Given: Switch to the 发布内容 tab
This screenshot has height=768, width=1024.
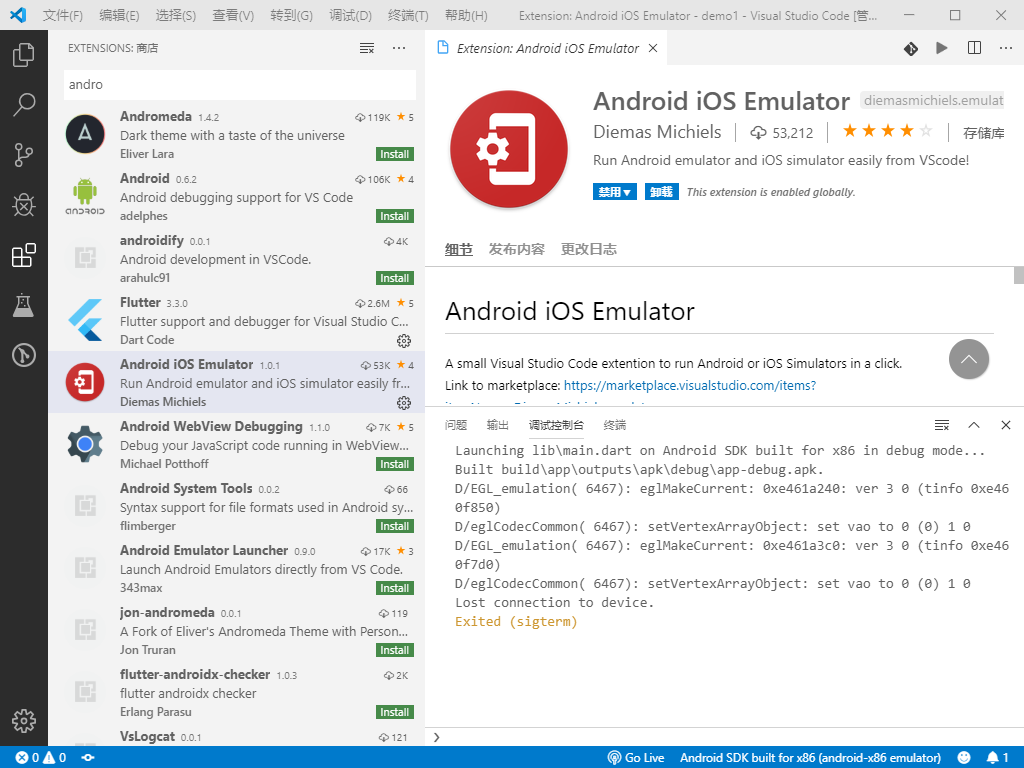Looking at the screenshot, I should 517,249.
